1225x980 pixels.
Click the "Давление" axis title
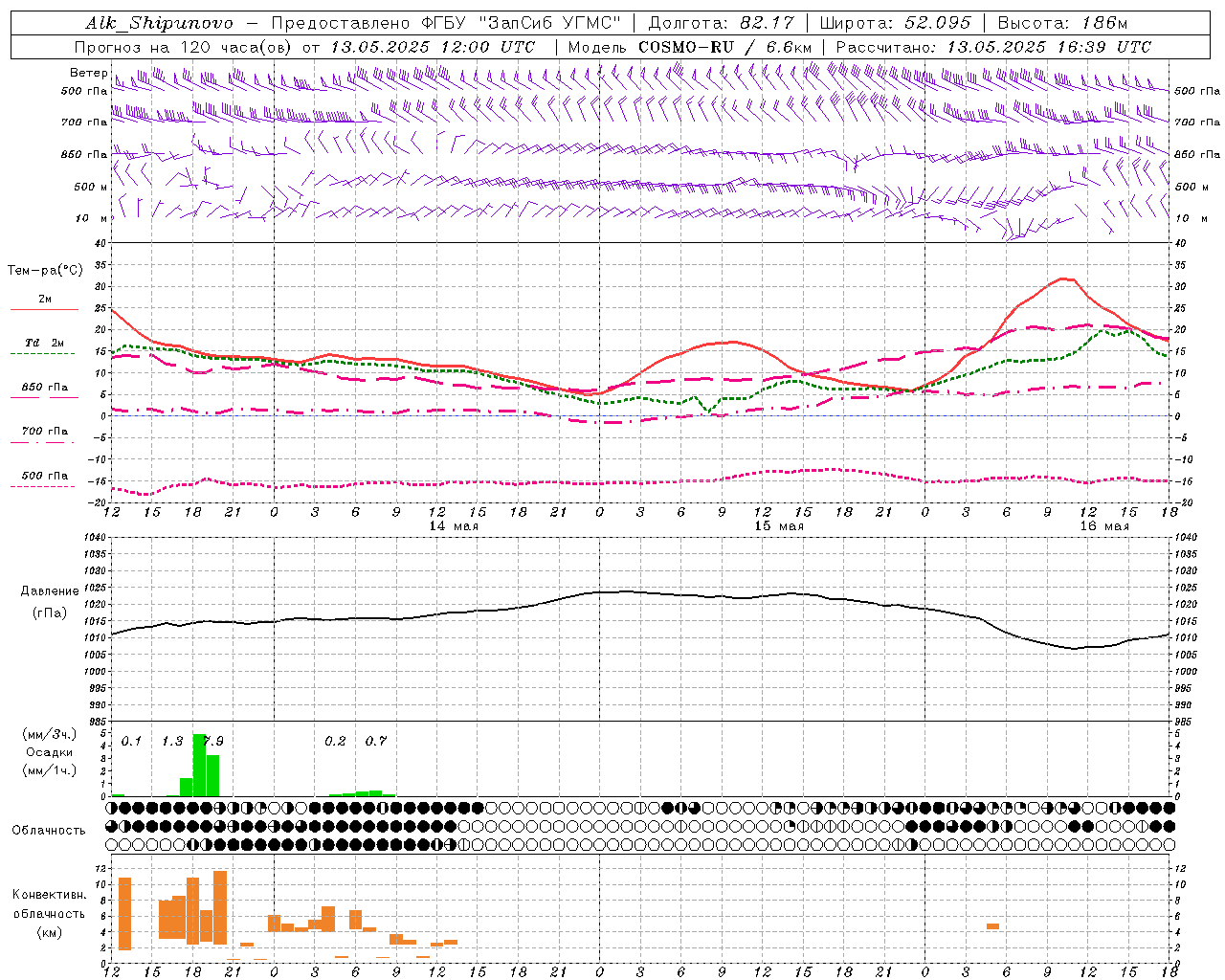coord(50,591)
